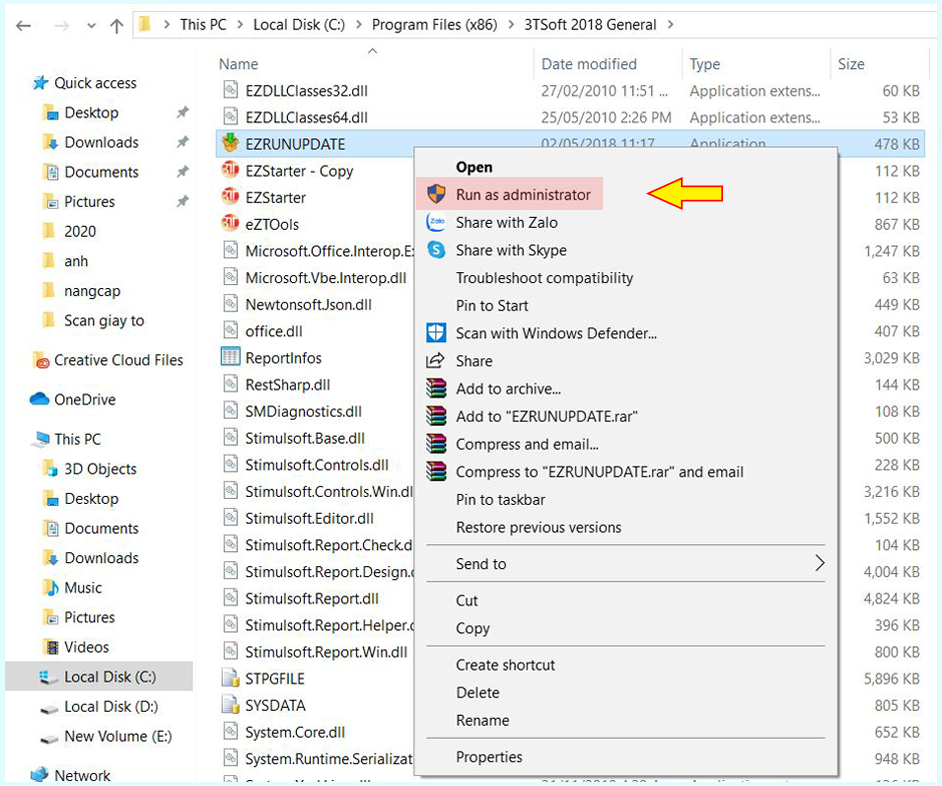Choose Create shortcut
The width and height of the screenshot is (942, 786).
coord(505,665)
